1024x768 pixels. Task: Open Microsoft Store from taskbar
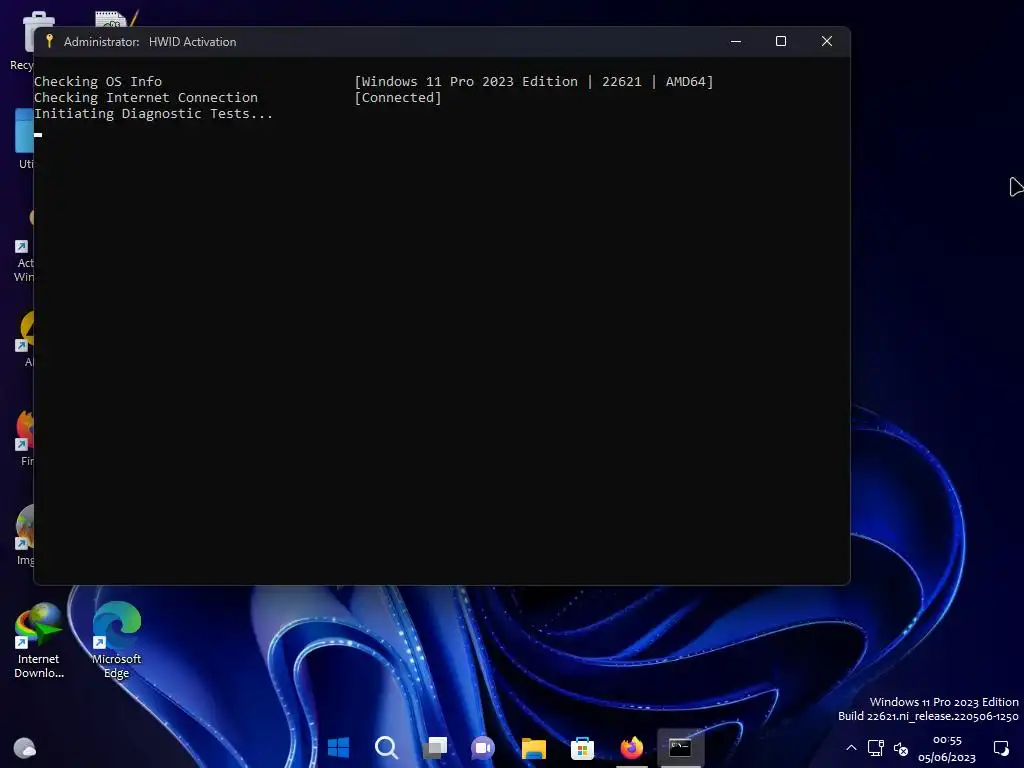(x=582, y=747)
